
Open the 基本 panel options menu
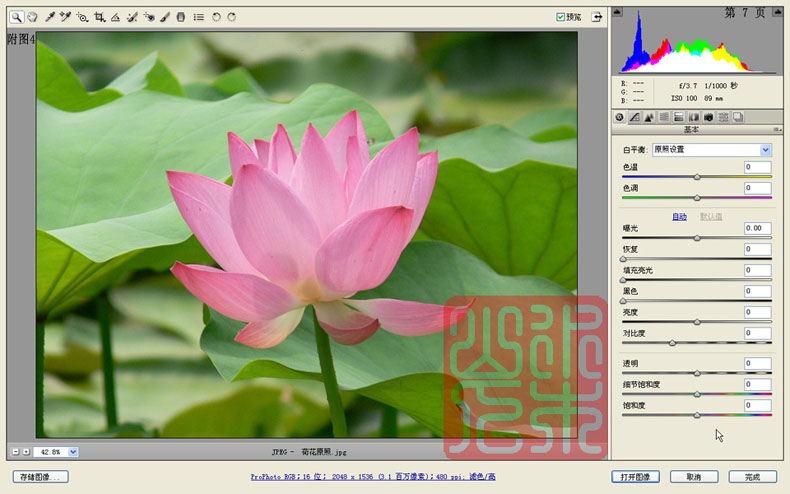[x=777, y=130]
